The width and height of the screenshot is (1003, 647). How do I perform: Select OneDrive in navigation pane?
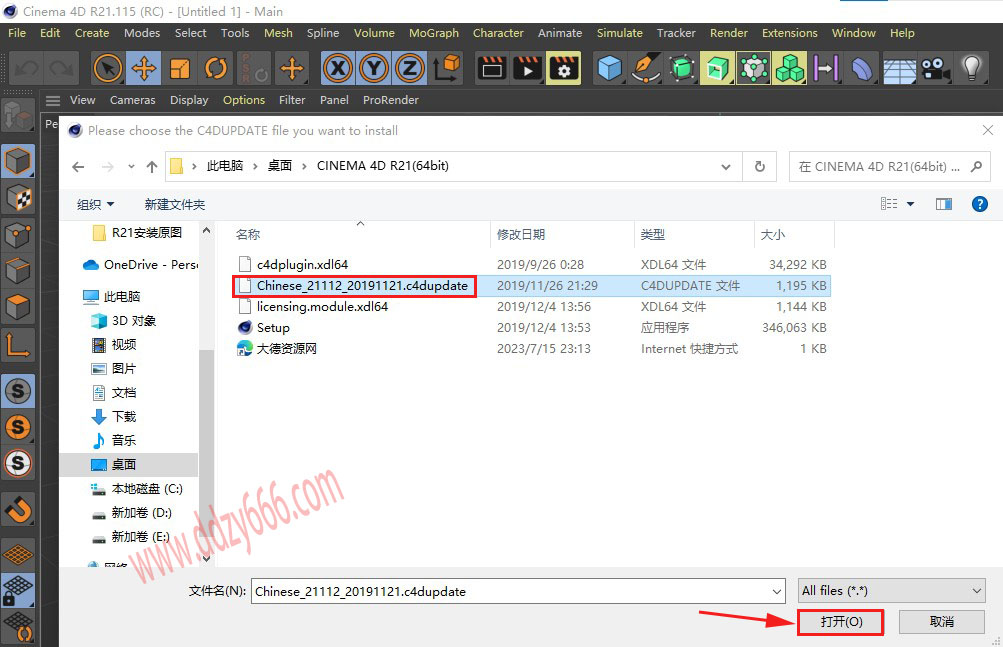(140, 265)
